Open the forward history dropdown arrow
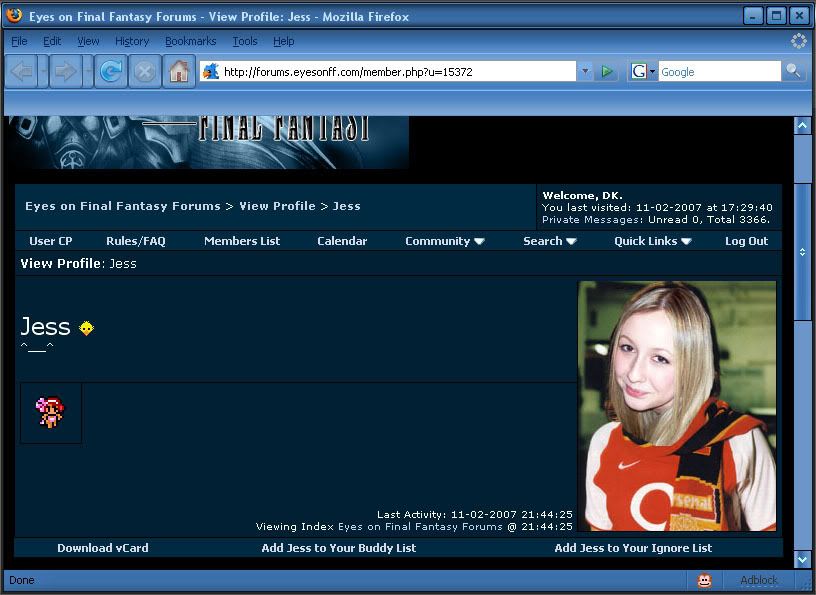Viewport: 816px width, 595px height. [87, 71]
